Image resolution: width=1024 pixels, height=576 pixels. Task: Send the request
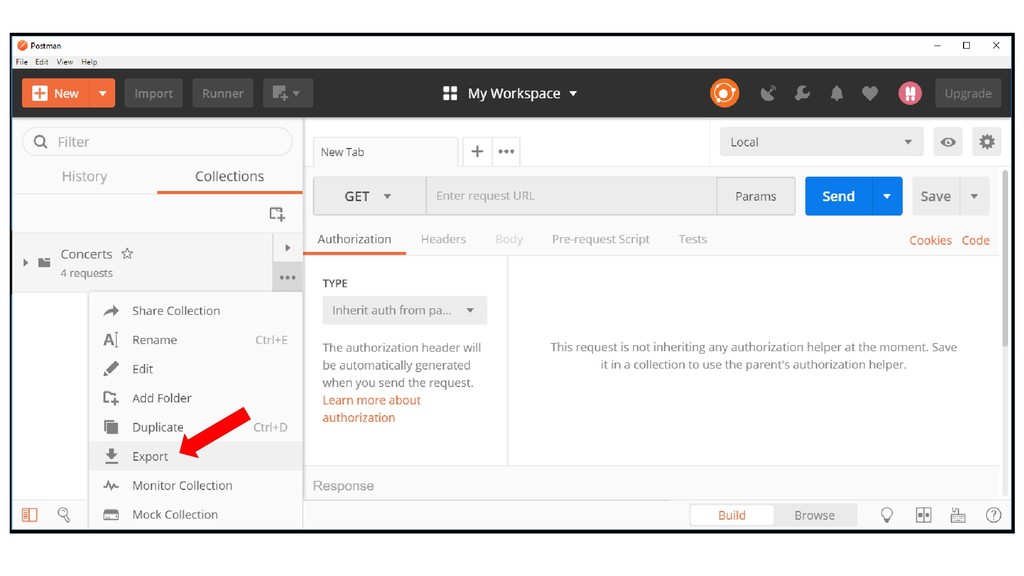(x=838, y=196)
